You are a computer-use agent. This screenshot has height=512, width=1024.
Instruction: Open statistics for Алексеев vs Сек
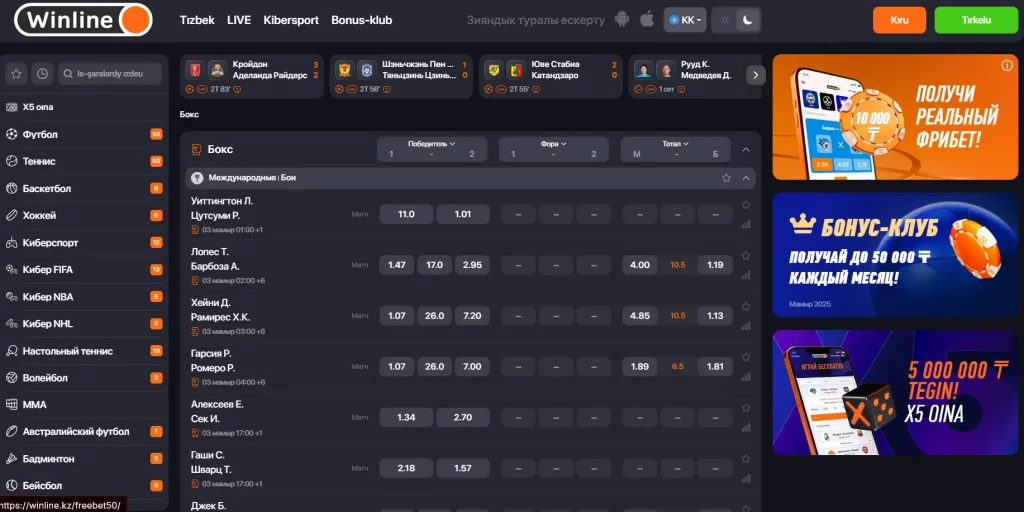(746, 428)
